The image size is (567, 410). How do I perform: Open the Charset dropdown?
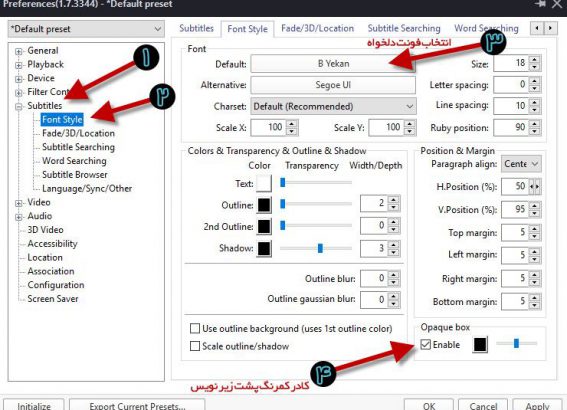pos(333,106)
